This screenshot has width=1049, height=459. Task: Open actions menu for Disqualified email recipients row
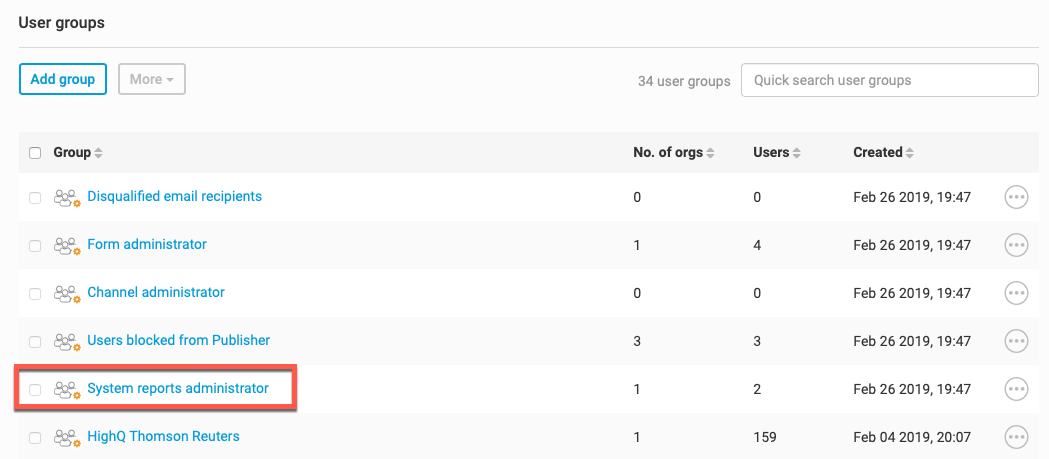coord(1016,197)
